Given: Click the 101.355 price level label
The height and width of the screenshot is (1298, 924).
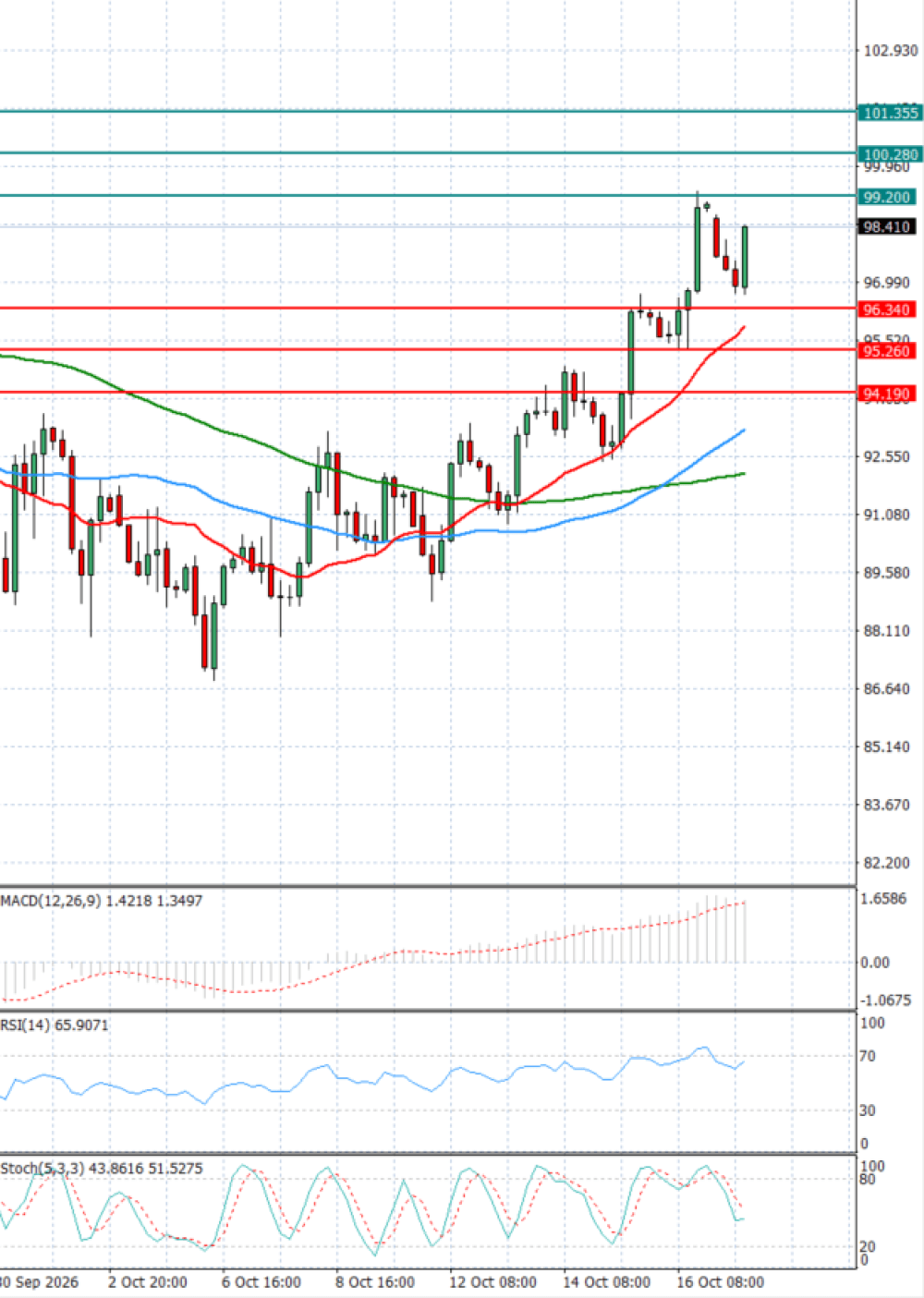Looking at the screenshot, I should click(x=889, y=113).
